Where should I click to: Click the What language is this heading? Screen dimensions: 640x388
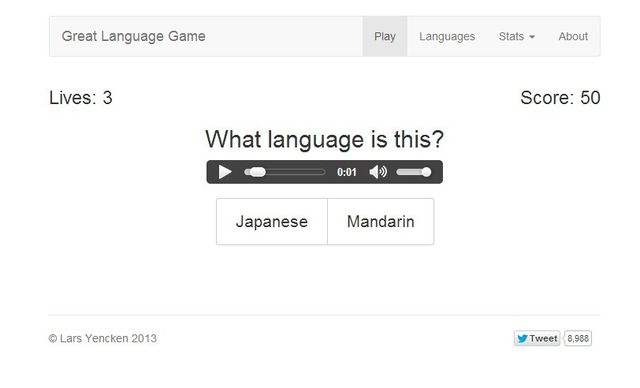pos(324,140)
